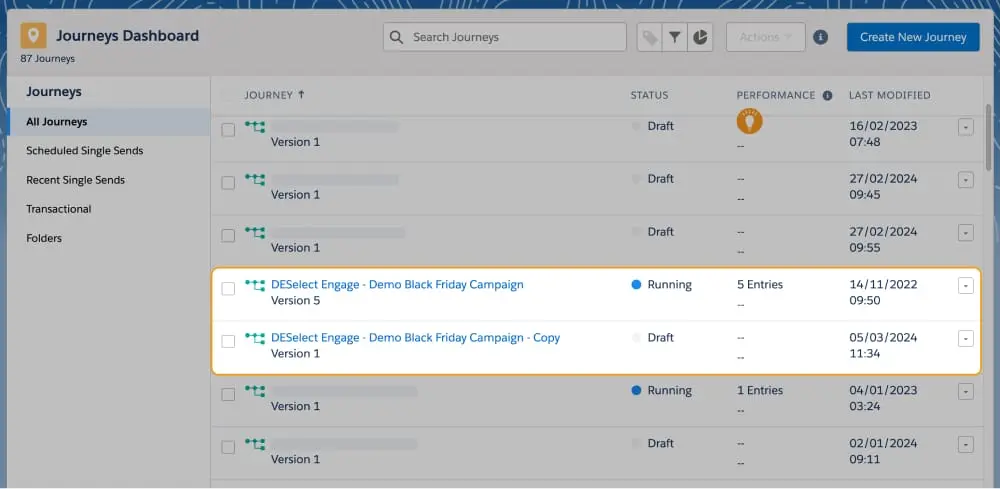Select Scheduled Single Sends in sidebar
This screenshot has height=489, width=1000.
(x=85, y=151)
